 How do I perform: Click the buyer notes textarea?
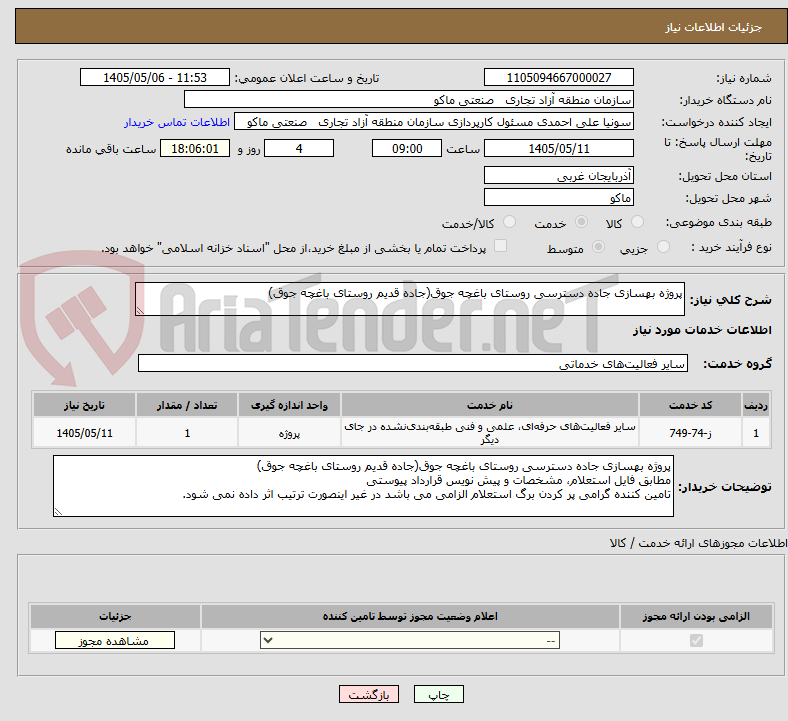click(x=363, y=486)
